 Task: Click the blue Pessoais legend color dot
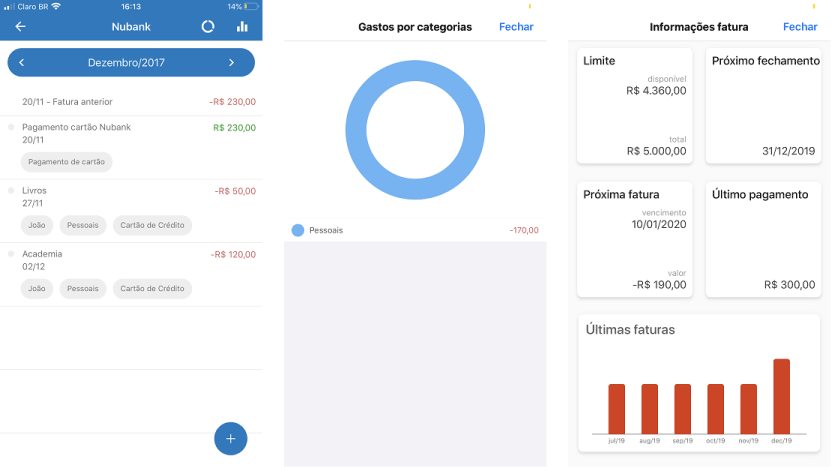[298, 230]
